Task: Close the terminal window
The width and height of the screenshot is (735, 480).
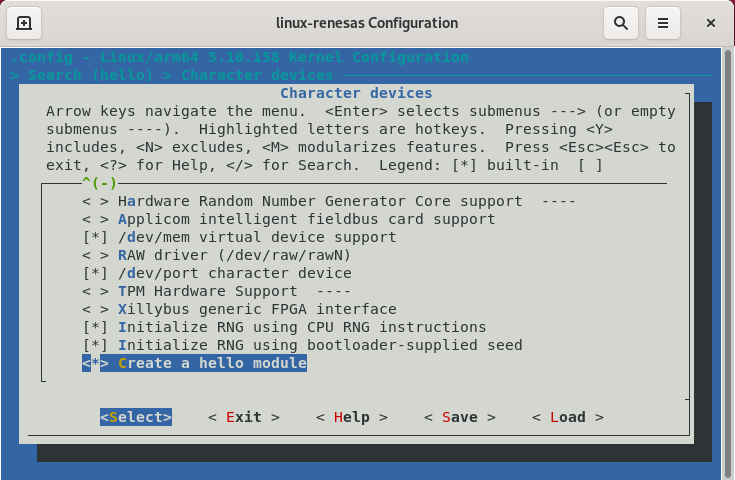Action: [710, 22]
